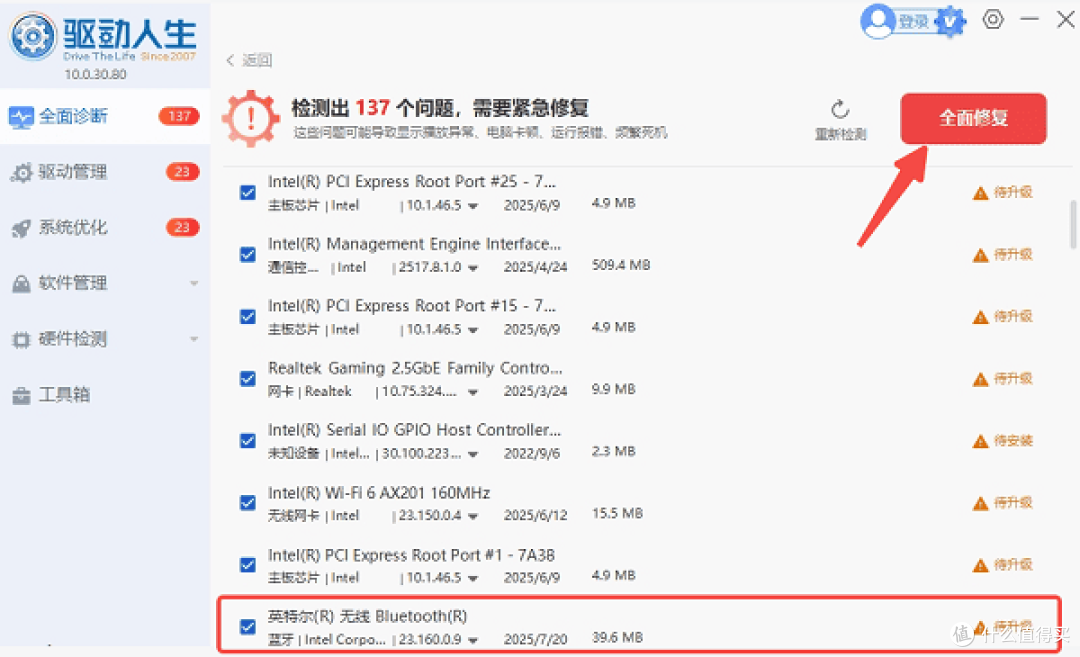Open version dropdown for Root Port #1 - 7A38
Screen dimensions: 1080x657
coord(473,578)
